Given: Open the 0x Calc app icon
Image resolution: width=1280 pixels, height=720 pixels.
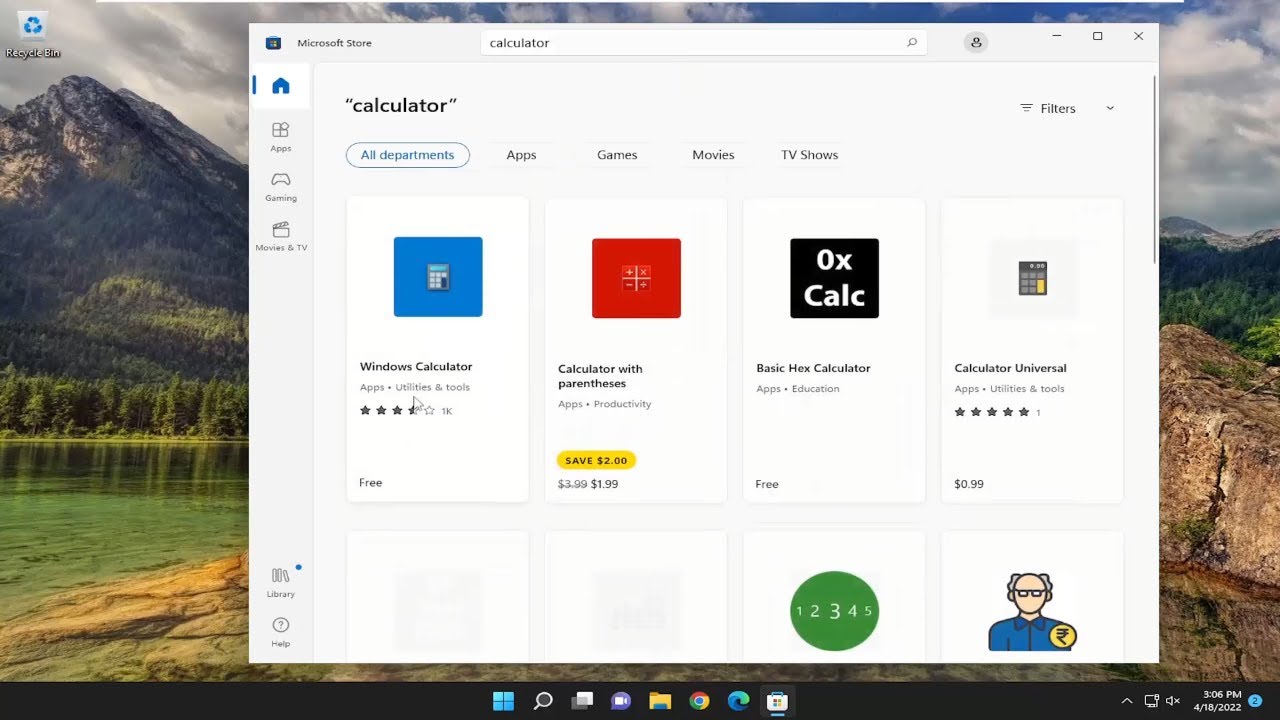Looking at the screenshot, I should tap(834, 278).
